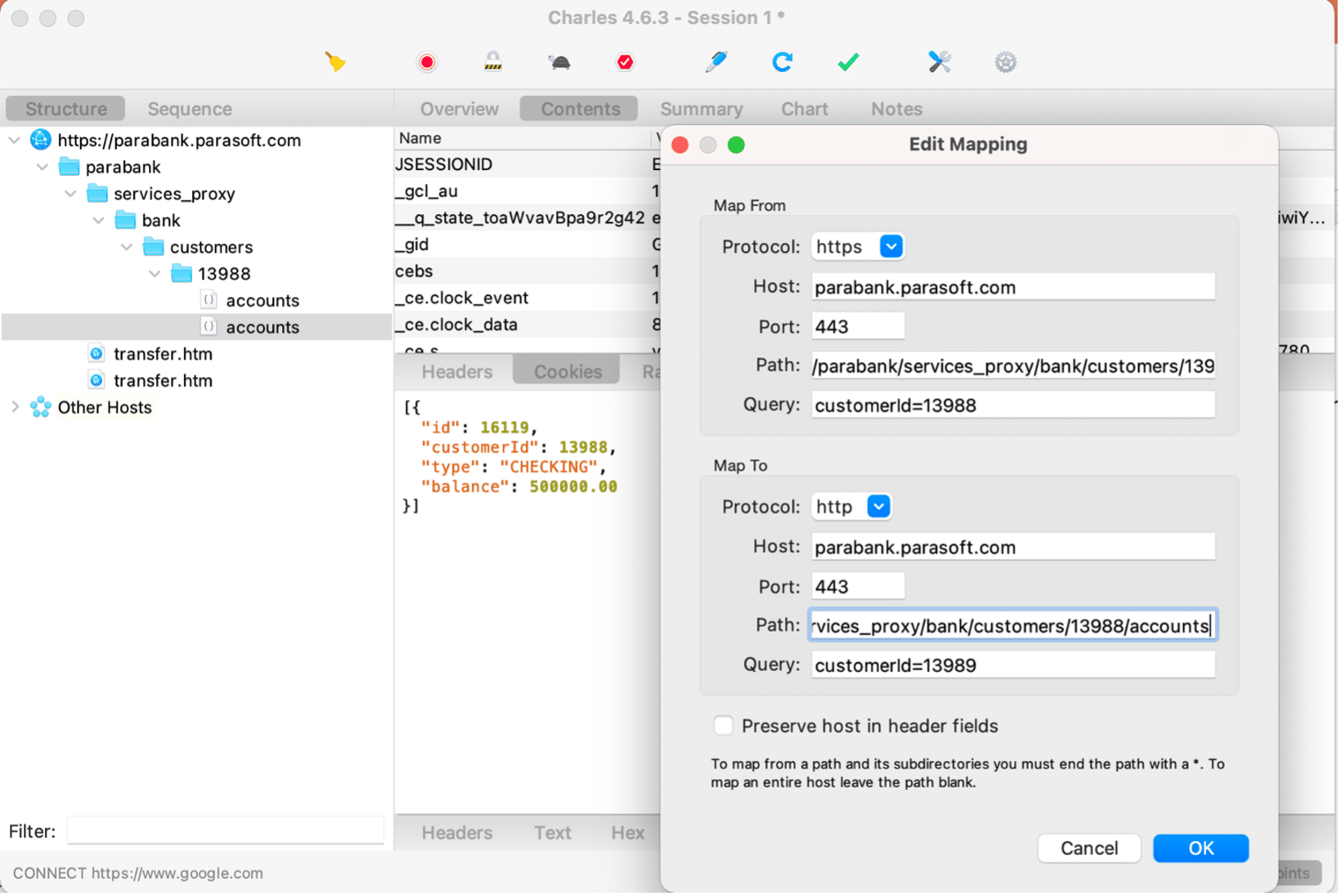Enable Preserve host in header fields
This screenshot has height=896, width=1341.
(x=724, y=726)
